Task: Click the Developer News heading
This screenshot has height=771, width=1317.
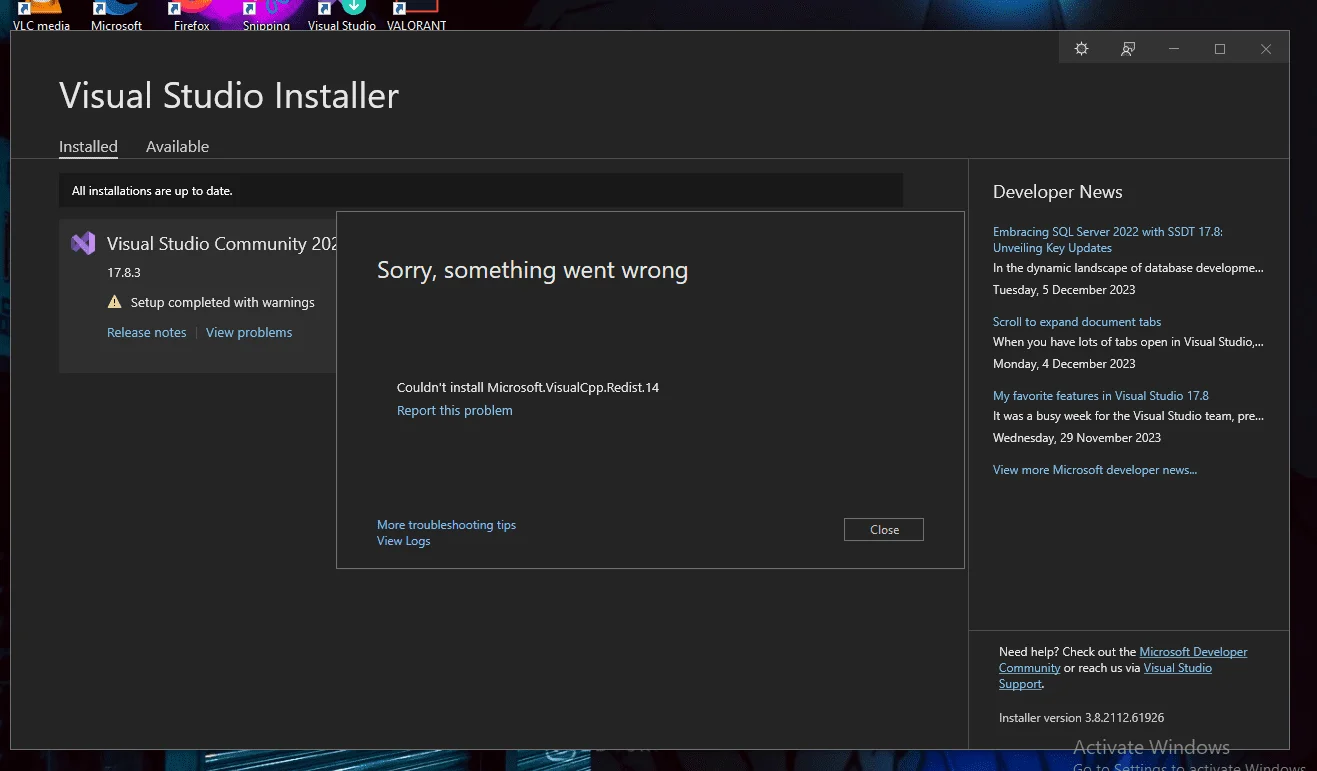Action: (1058, 192)
